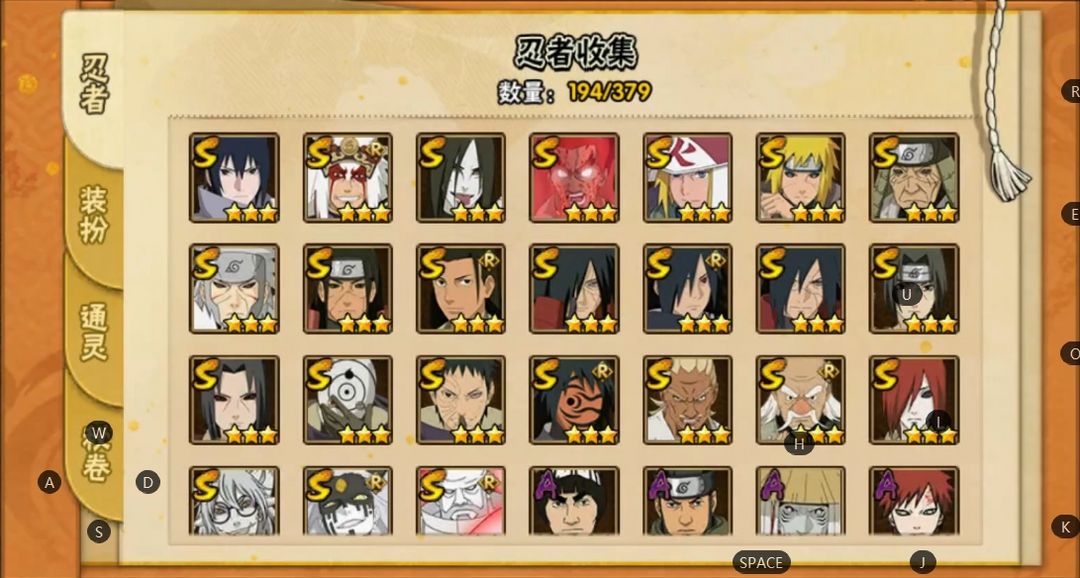Open the bottom scroll tab in sidebar
Image resolution: width=1080 pixels, height=578 pixels.
pos(95,455)
